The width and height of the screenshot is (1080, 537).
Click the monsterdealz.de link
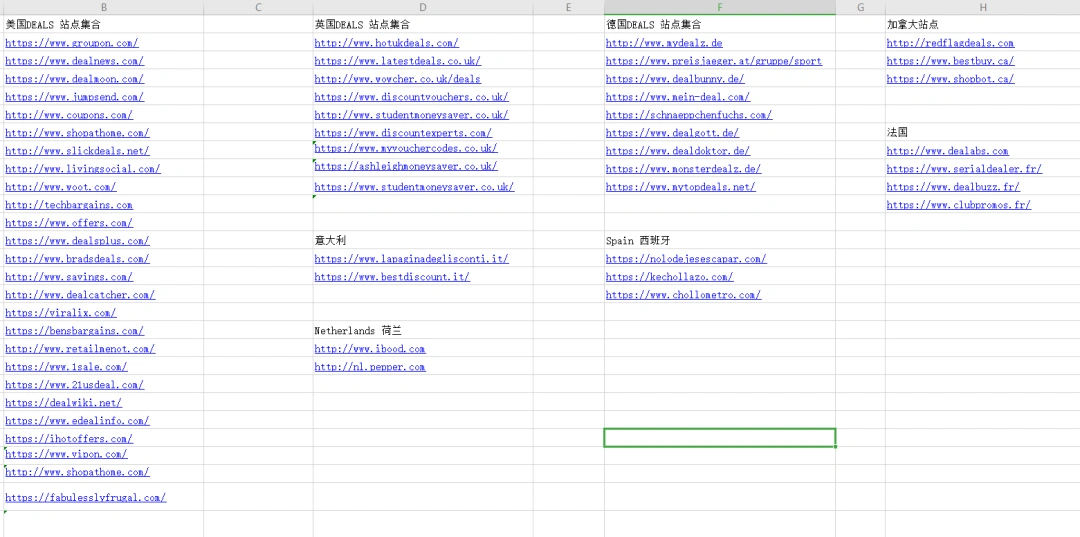[x=683, y=169]
